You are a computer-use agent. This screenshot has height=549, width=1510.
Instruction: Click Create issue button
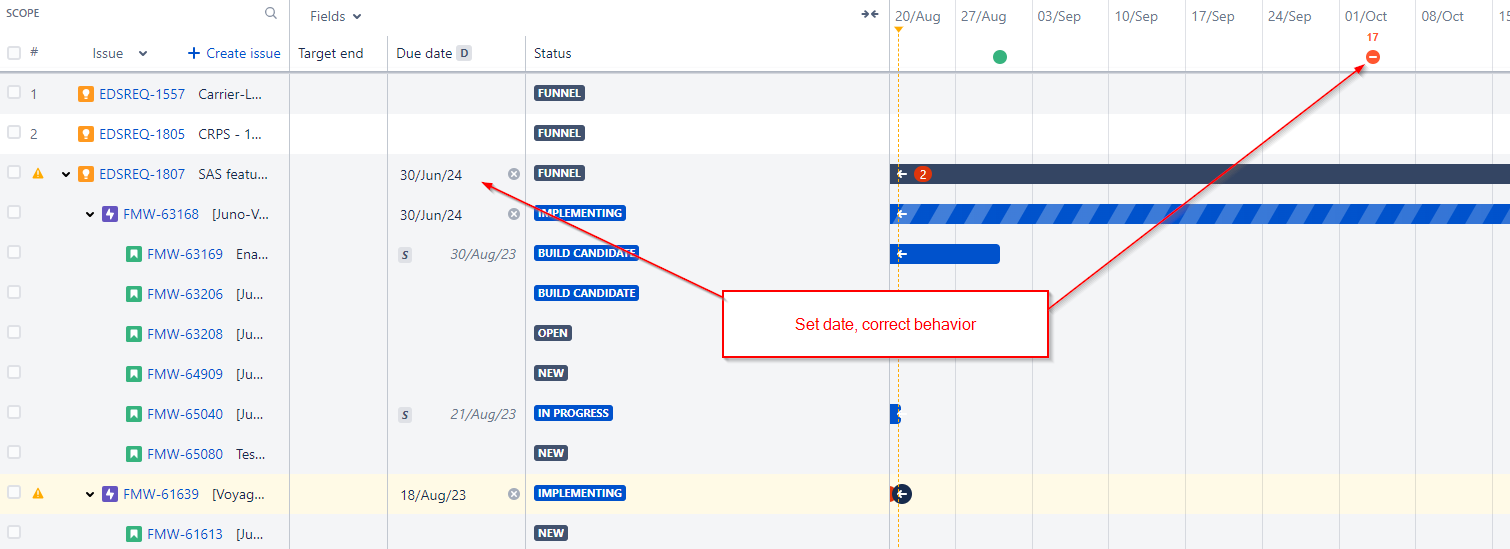click(x=234, y=53)
